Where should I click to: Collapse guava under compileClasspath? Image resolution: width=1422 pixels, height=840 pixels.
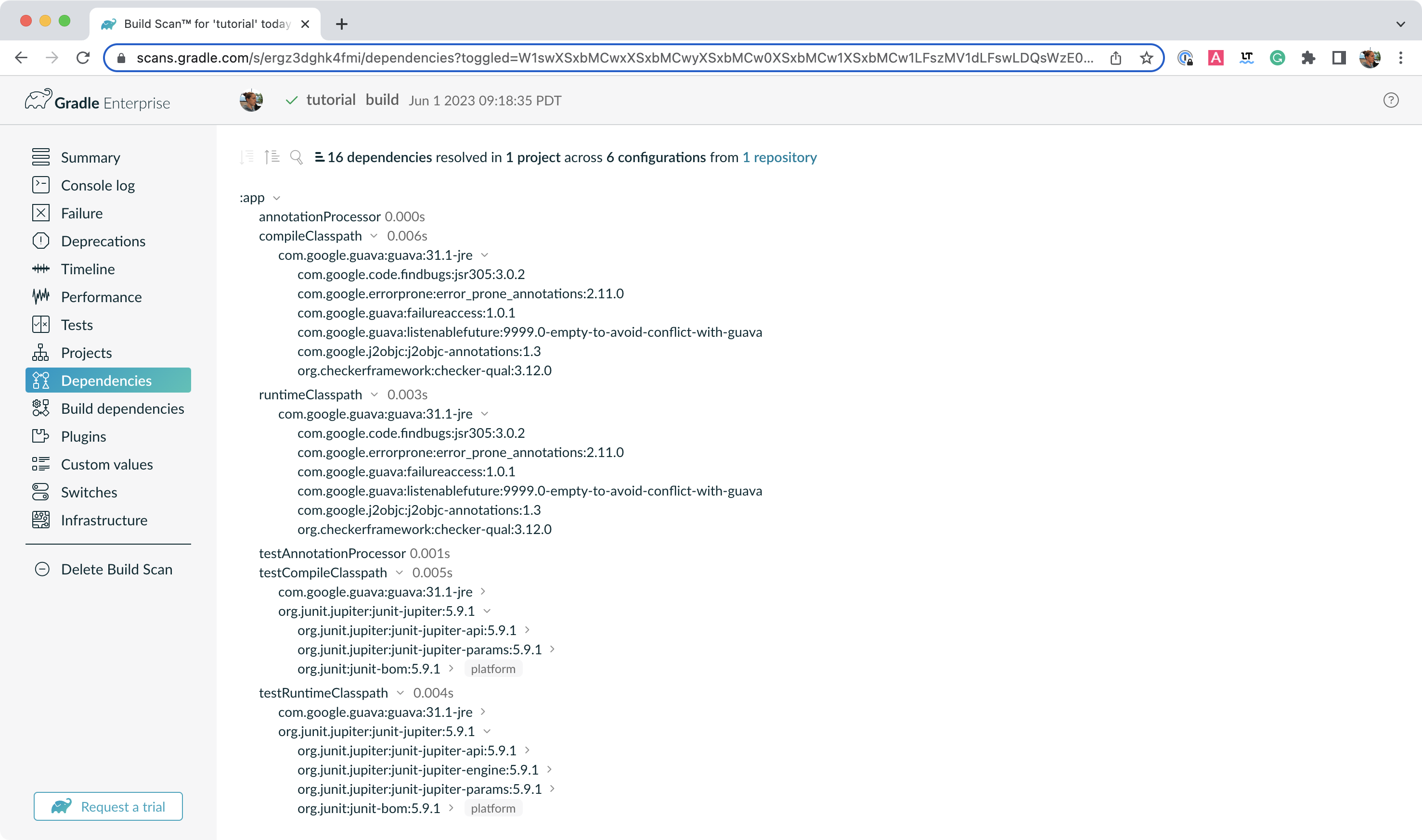[x=484, y=255]
